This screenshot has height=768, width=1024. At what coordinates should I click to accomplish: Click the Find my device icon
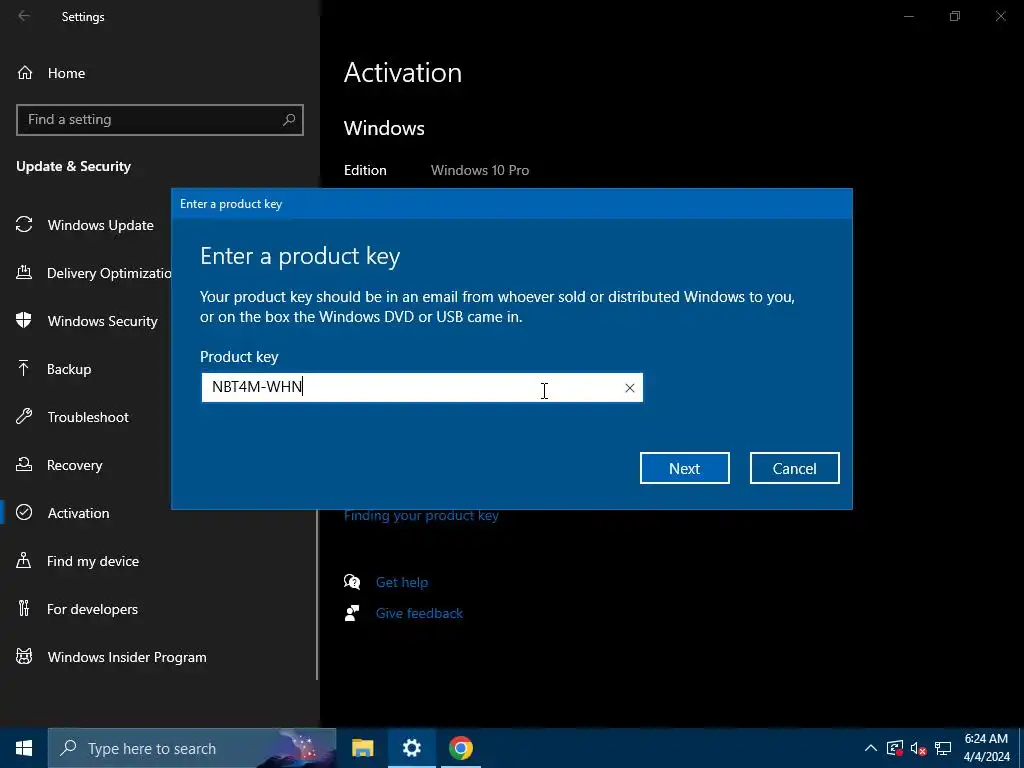[x=24, y=560]
